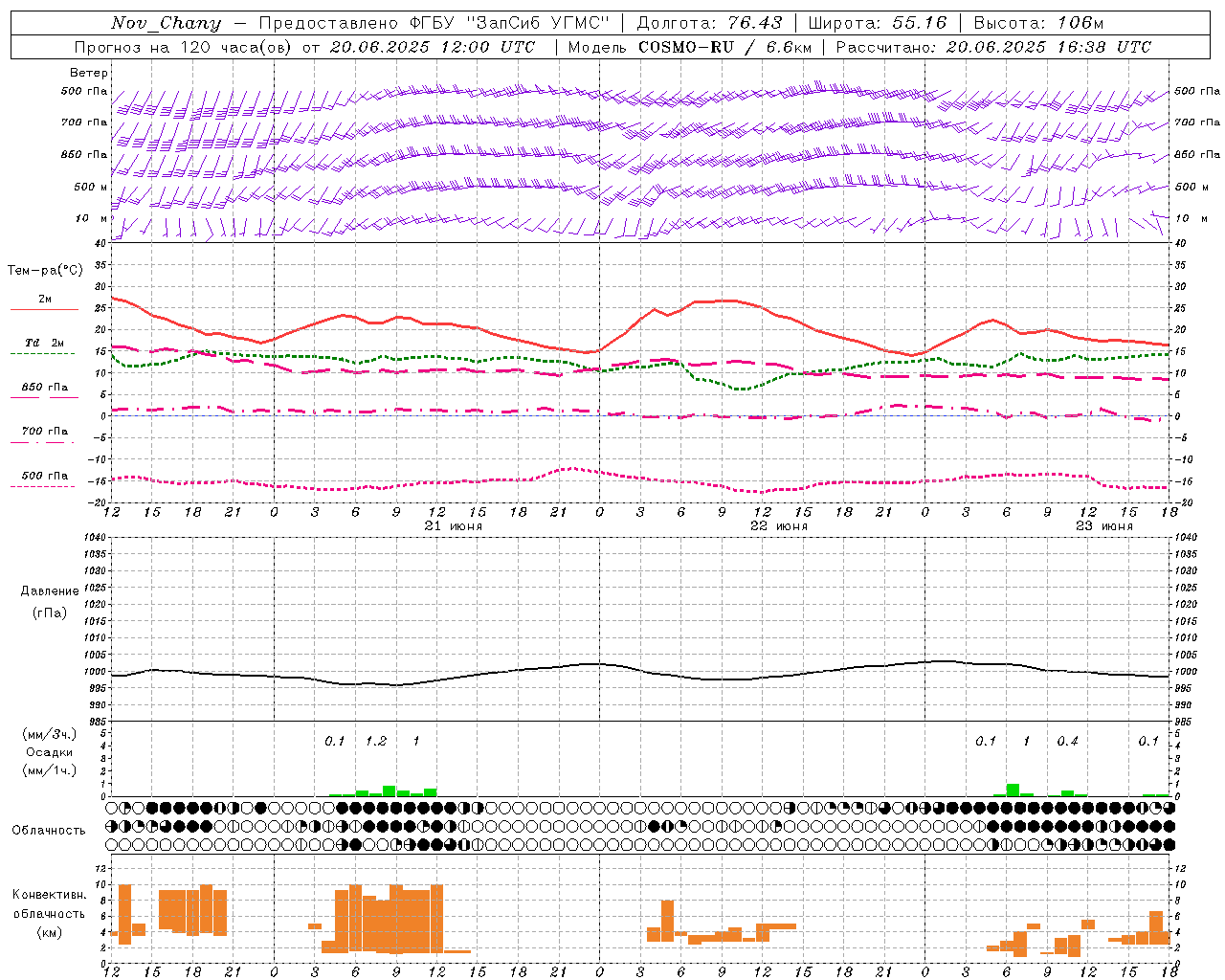This screenshot has width=1225, height=980.
Task: Click the "500 м" wind level label on the left
Action: [x=91, y=187]
